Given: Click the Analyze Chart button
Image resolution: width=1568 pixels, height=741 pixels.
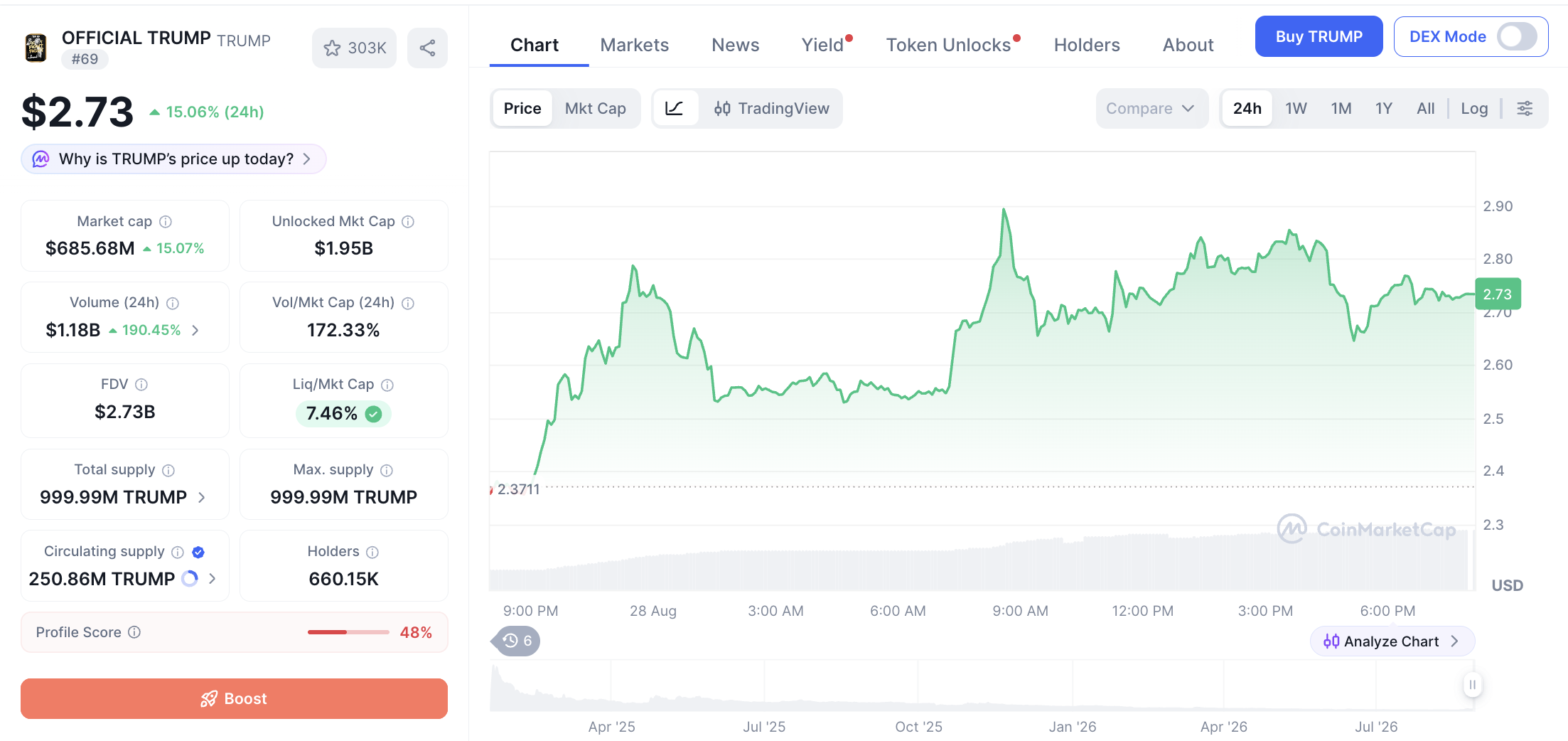Looking at the screenshot, I should (x=1392, y=641).
